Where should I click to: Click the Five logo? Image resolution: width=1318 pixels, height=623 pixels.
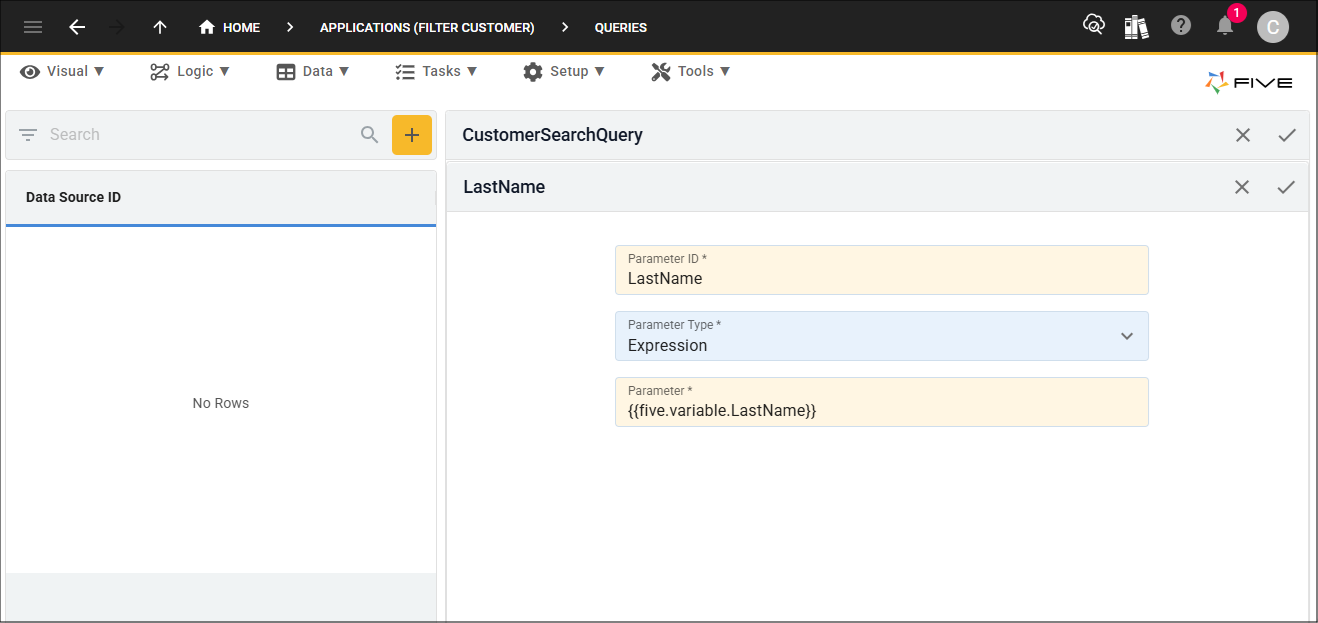click(x=1249, y=83)
